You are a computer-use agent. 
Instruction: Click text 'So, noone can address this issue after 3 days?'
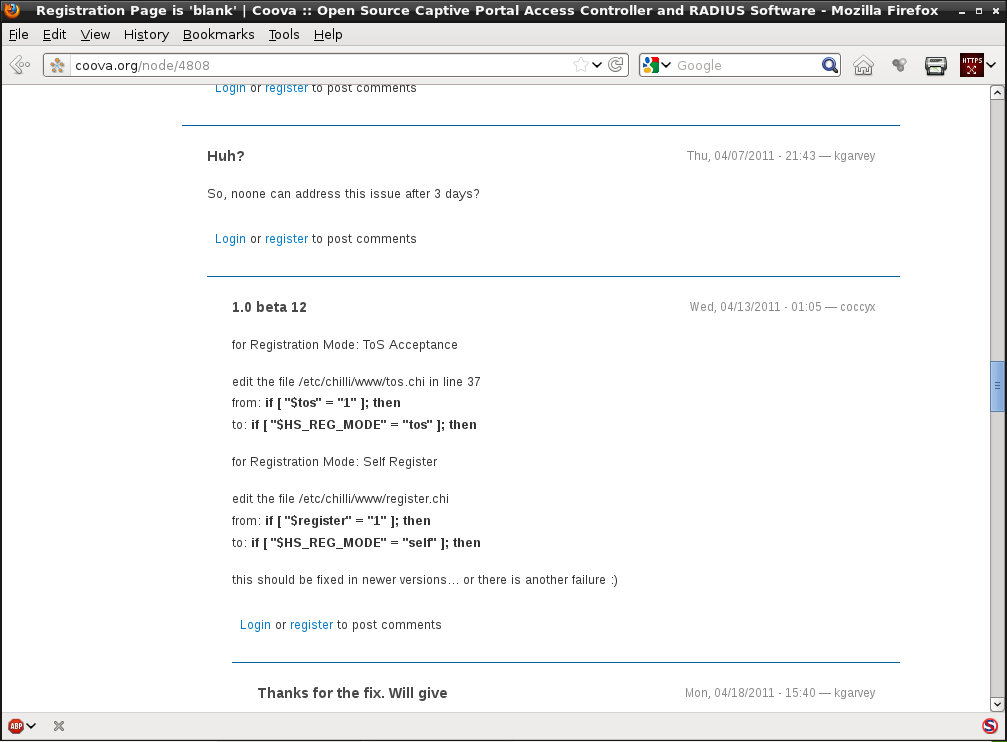pyautogui.click(x=343, y=194)
